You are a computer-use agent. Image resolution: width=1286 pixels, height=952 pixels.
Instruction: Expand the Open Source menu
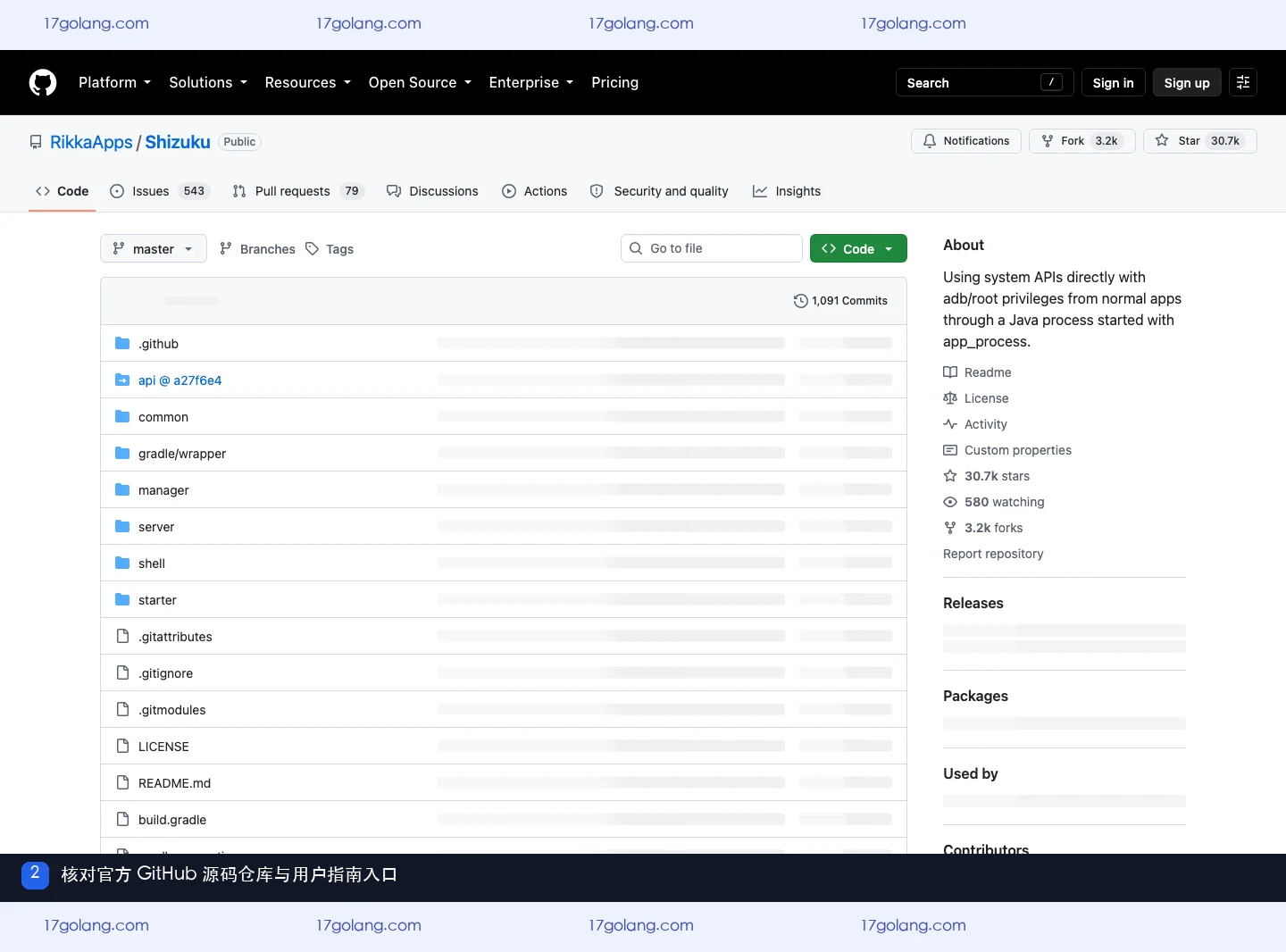click(420, 82)
